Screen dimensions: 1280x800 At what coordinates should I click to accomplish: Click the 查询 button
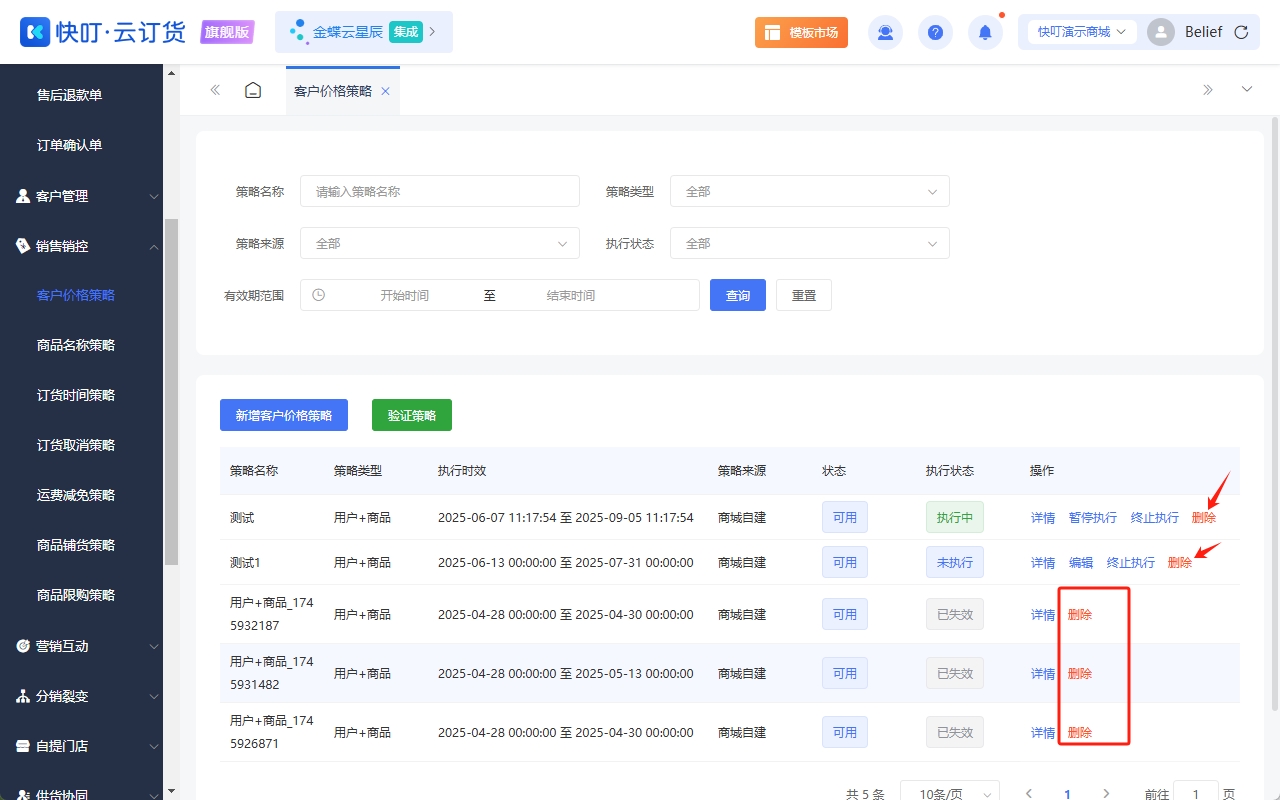(x=738, y=295)
